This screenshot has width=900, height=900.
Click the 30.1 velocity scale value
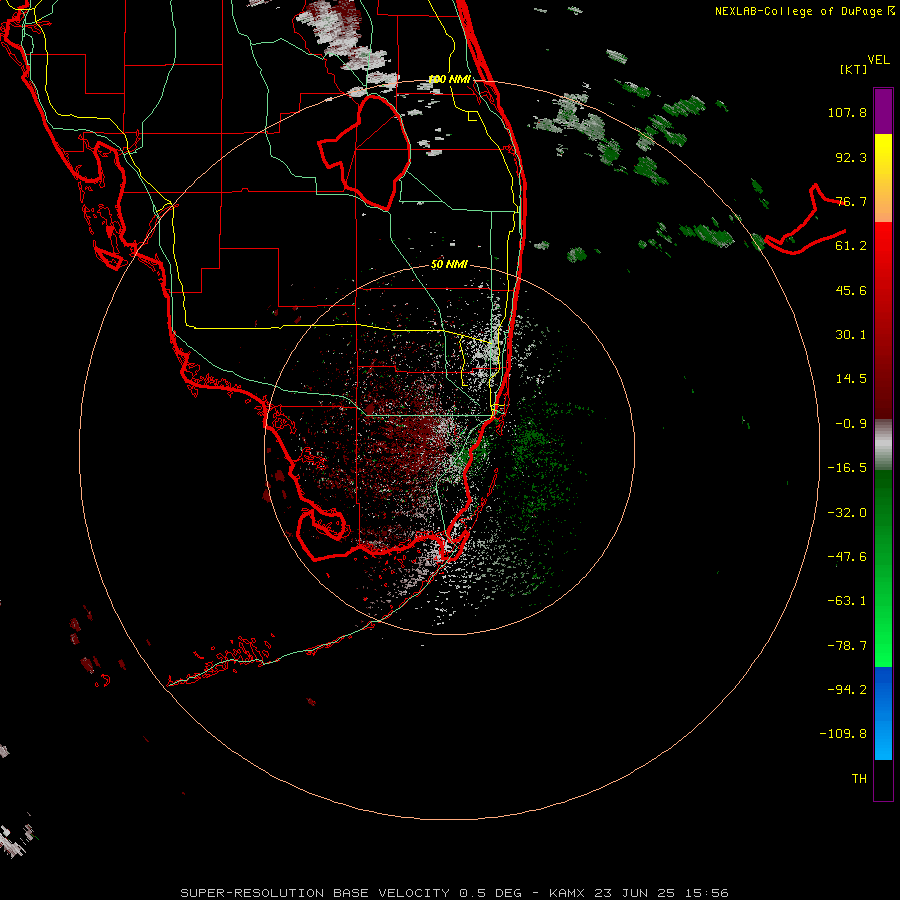pyautogui.click(x=851, y=335)
